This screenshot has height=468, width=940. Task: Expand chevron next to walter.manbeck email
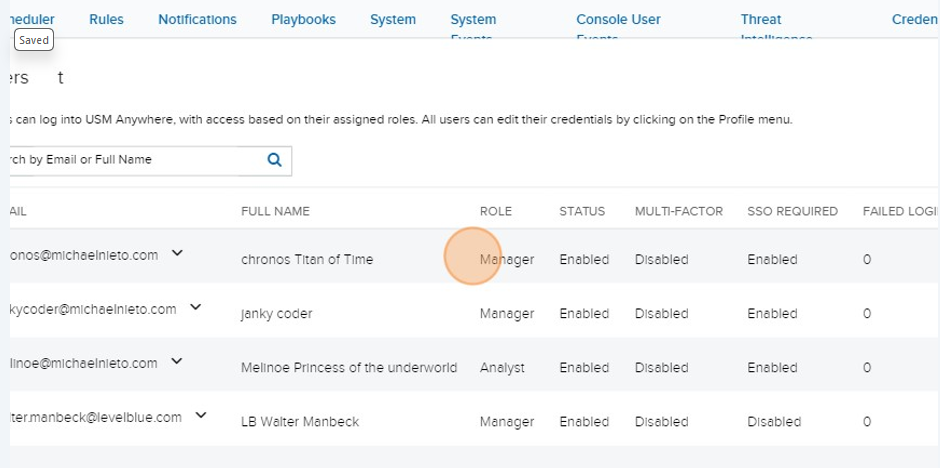click(201, 415)
